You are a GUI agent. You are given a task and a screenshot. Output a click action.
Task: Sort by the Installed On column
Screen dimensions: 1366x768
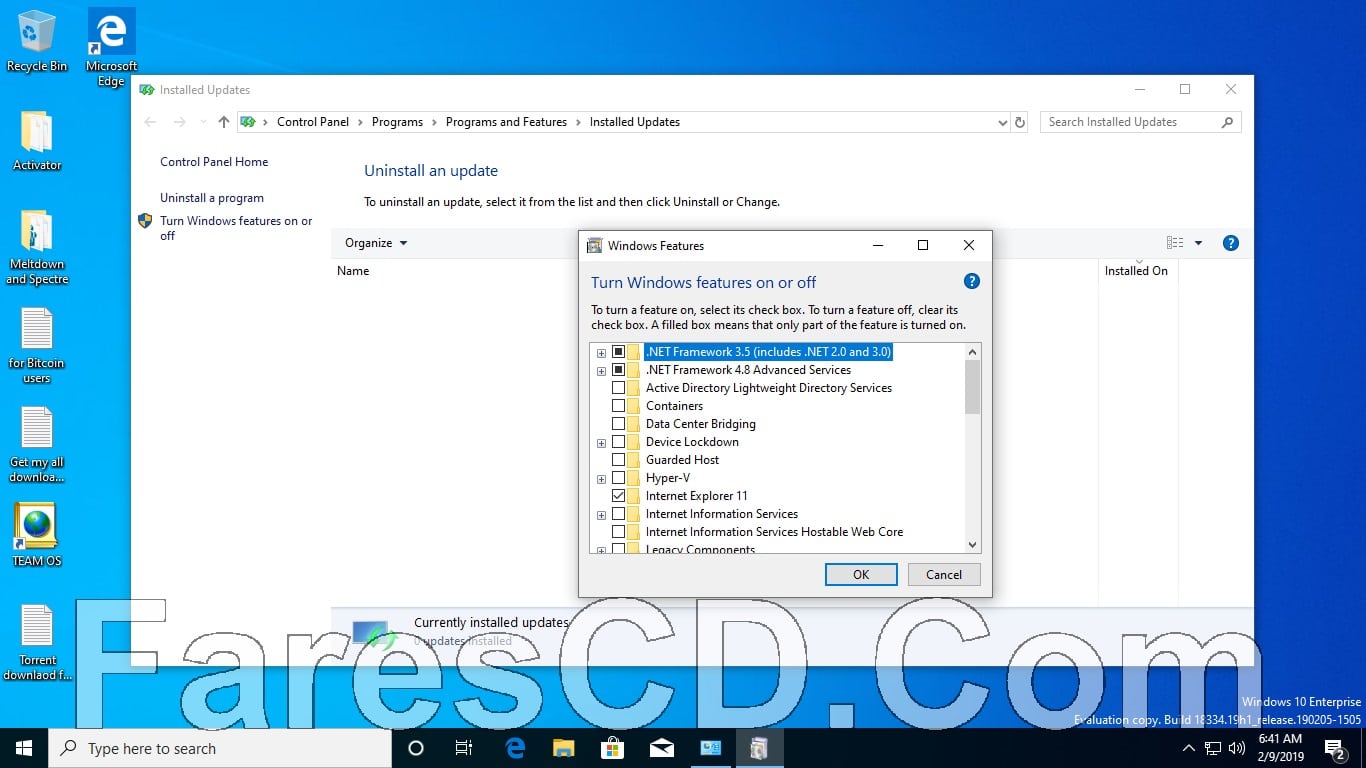[x=1137, y=271]
